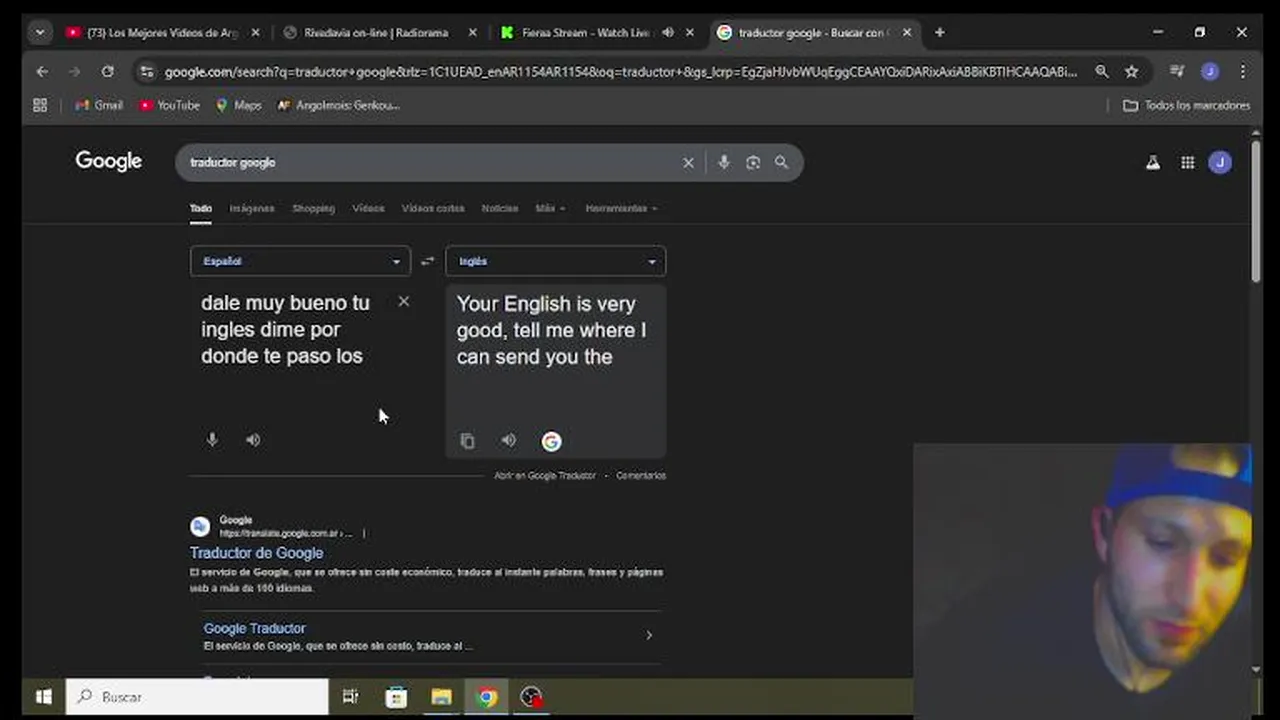The image size is (1280, 720).
Task: Listen to the English translation
Action: [509, 441]
